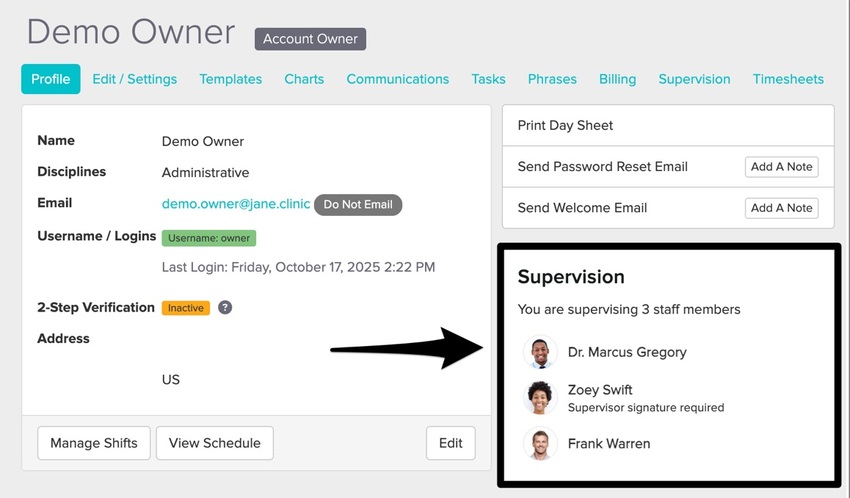Select the Tasks tab

click(x=488, y=79)
